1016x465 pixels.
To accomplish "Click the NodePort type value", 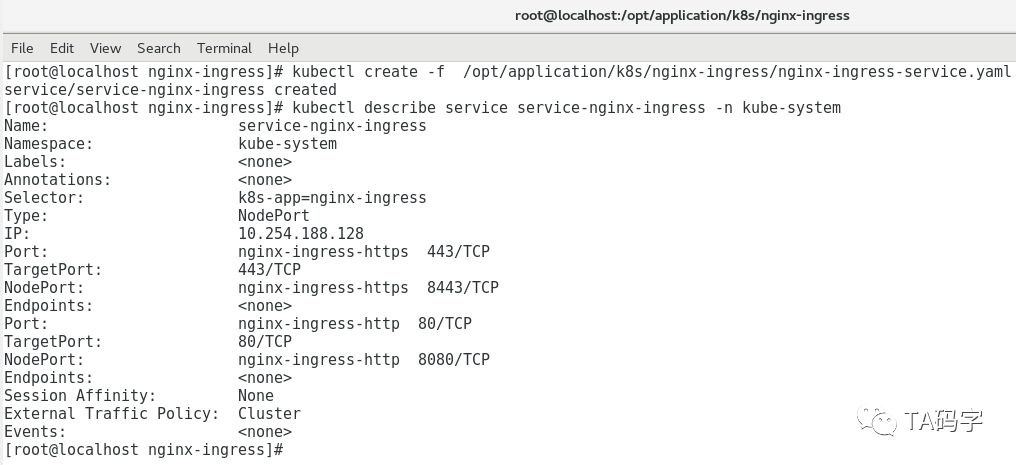I will coord(273,216).
